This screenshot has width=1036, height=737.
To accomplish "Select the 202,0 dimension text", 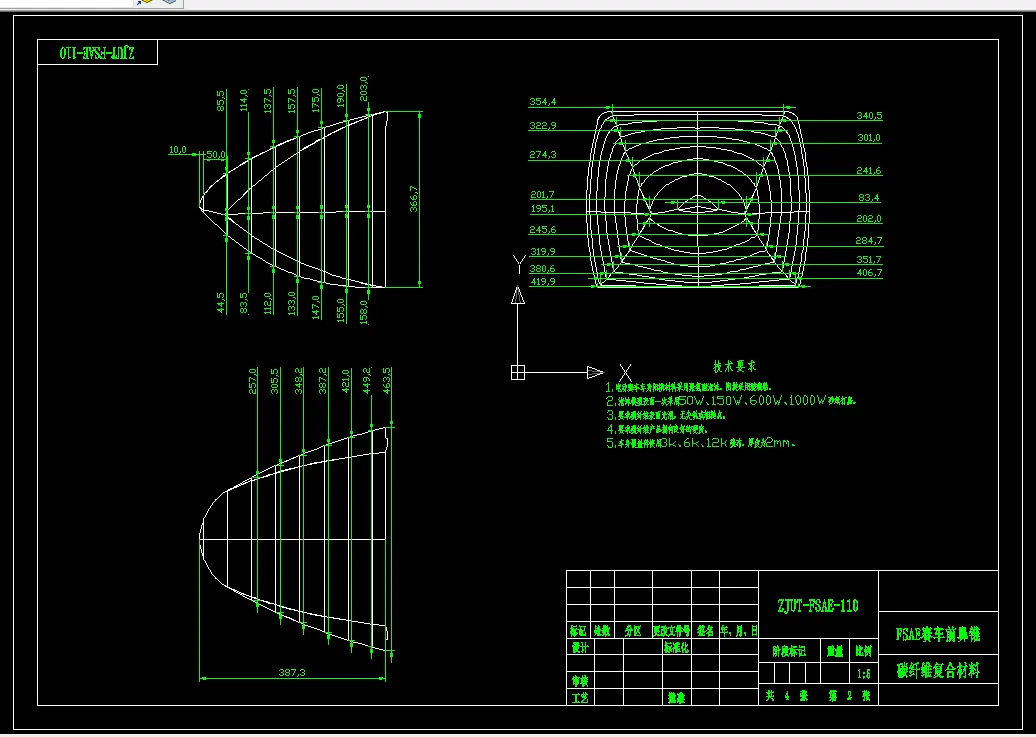I will coord(869,218).
